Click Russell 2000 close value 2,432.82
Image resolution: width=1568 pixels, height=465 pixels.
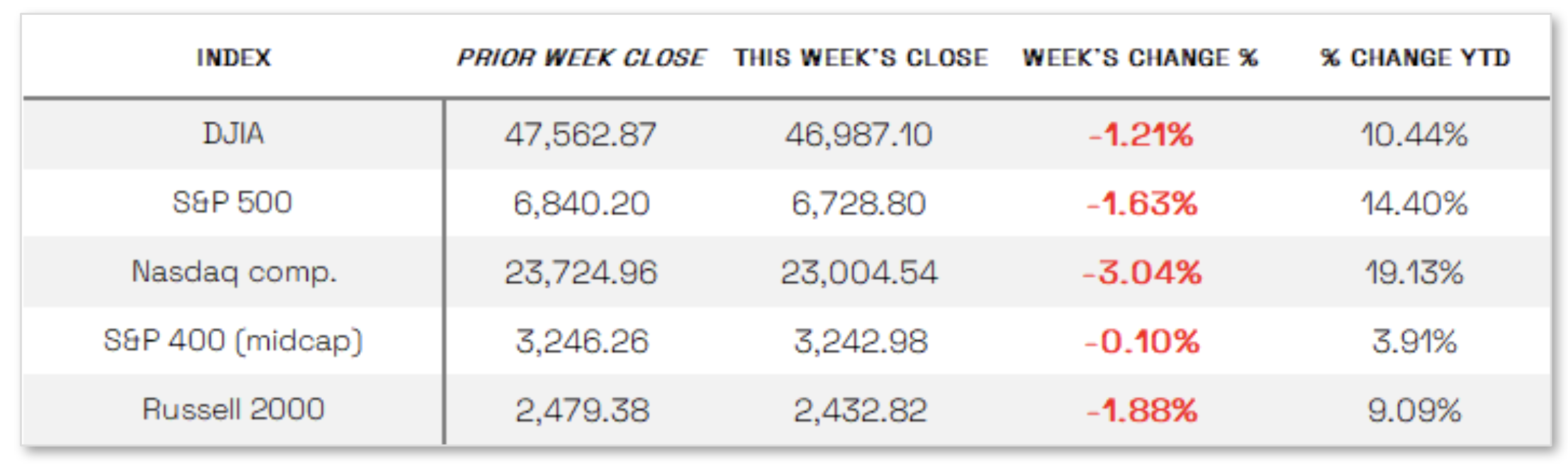tap(860, 410)
